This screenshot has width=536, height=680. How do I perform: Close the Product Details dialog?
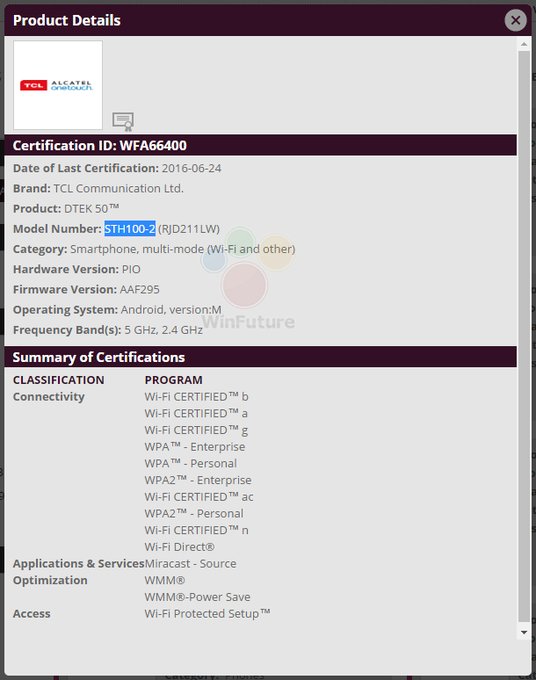515,20
